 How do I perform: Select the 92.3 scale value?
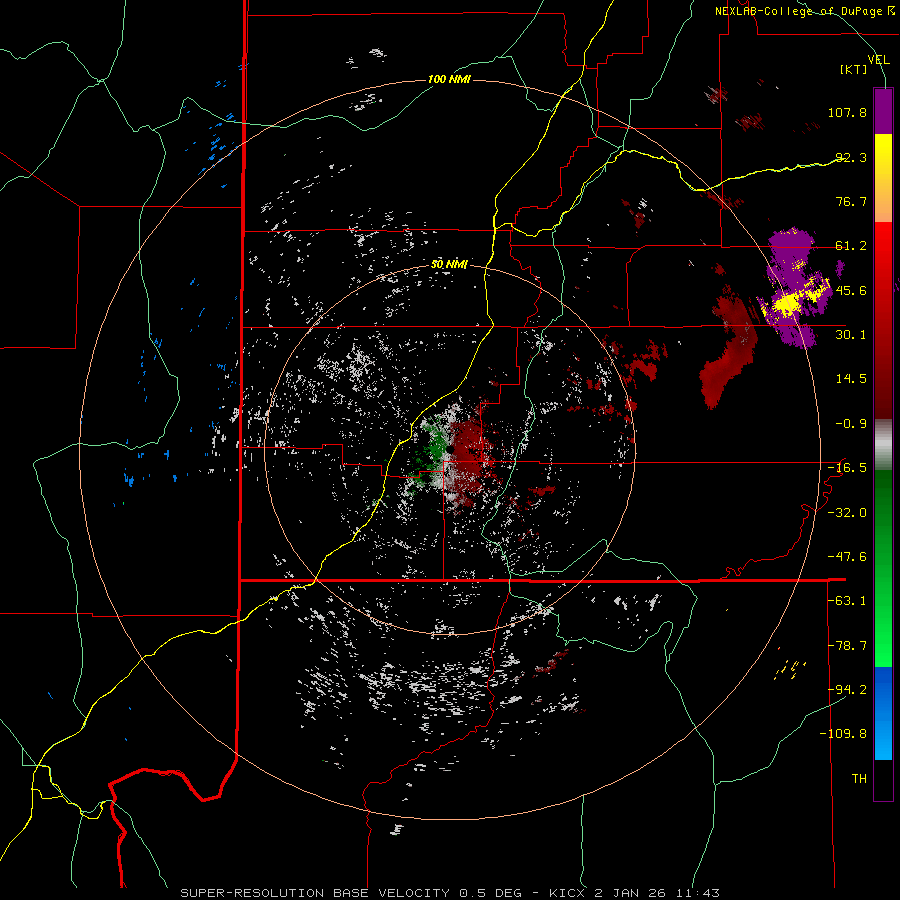tap(851, 157)
